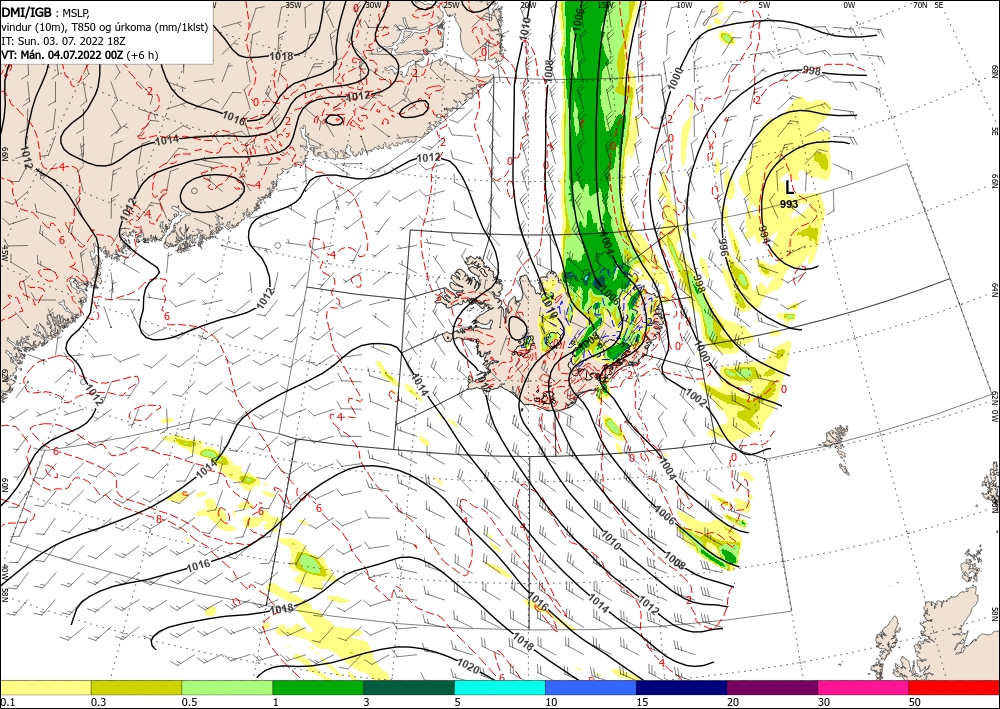1000x709 pixels.
Task: Click the olive 0.3 mm legend swatch
Action: click(136, 687)
